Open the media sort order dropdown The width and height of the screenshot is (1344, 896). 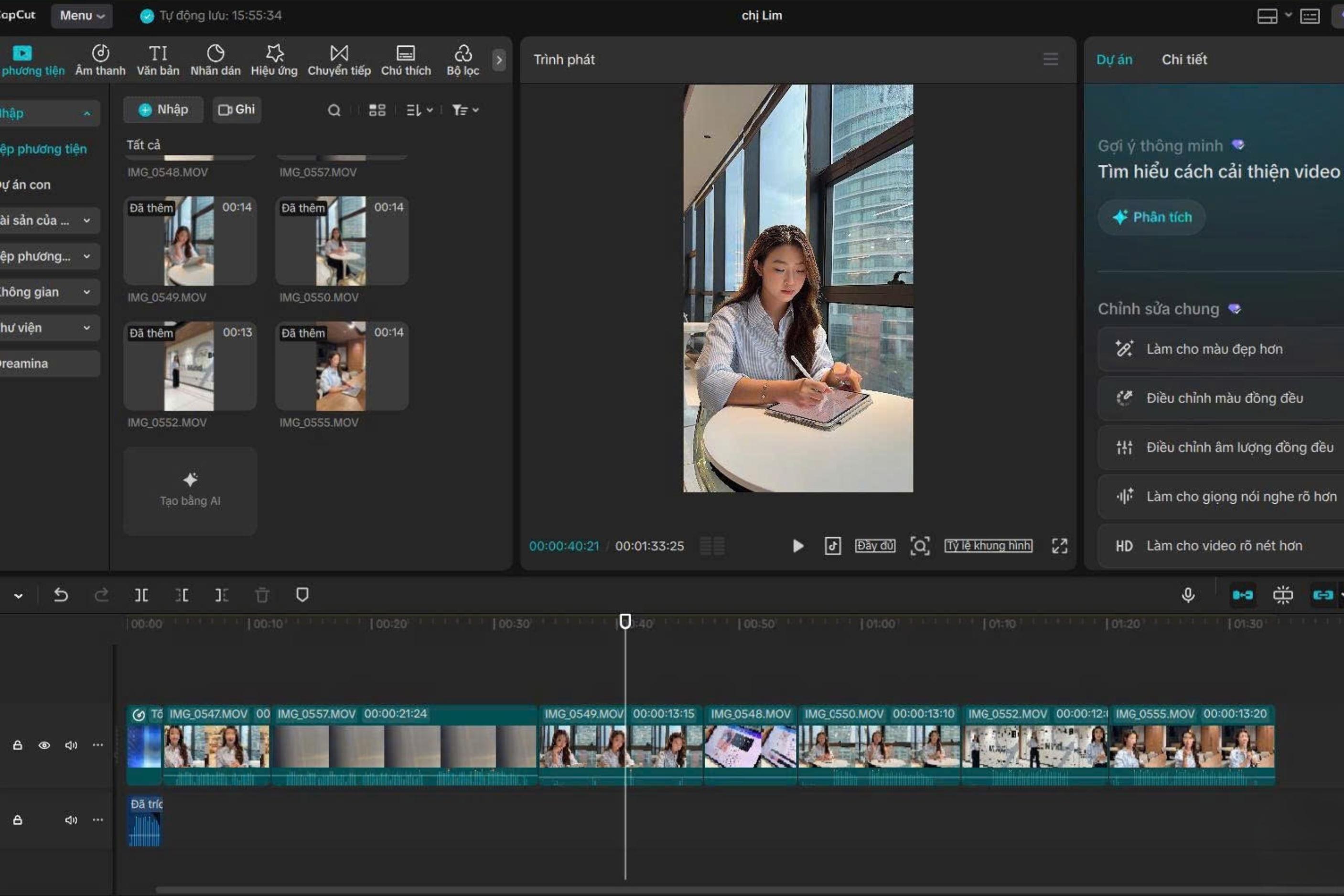[419, 110]
